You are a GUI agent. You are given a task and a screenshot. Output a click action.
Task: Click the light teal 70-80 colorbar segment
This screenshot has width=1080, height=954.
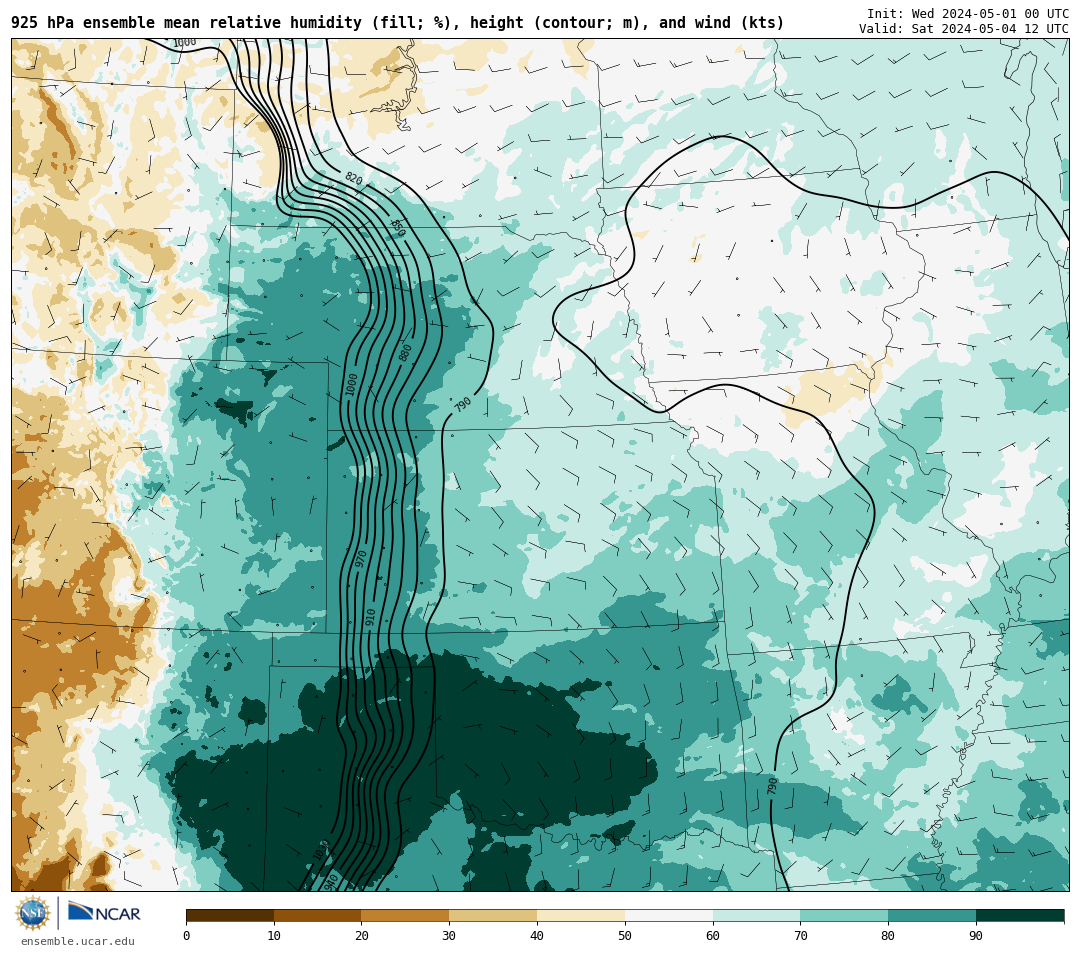(x=844, y=915)
